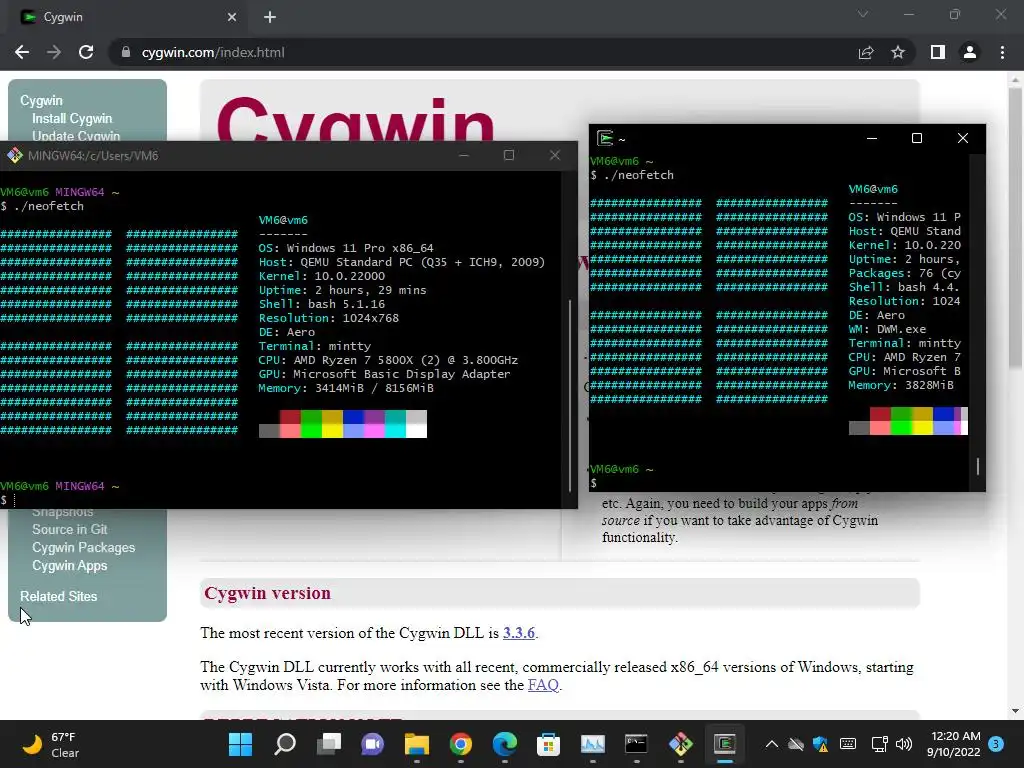Open the Related Sites sidebar link

pos(58,596)
